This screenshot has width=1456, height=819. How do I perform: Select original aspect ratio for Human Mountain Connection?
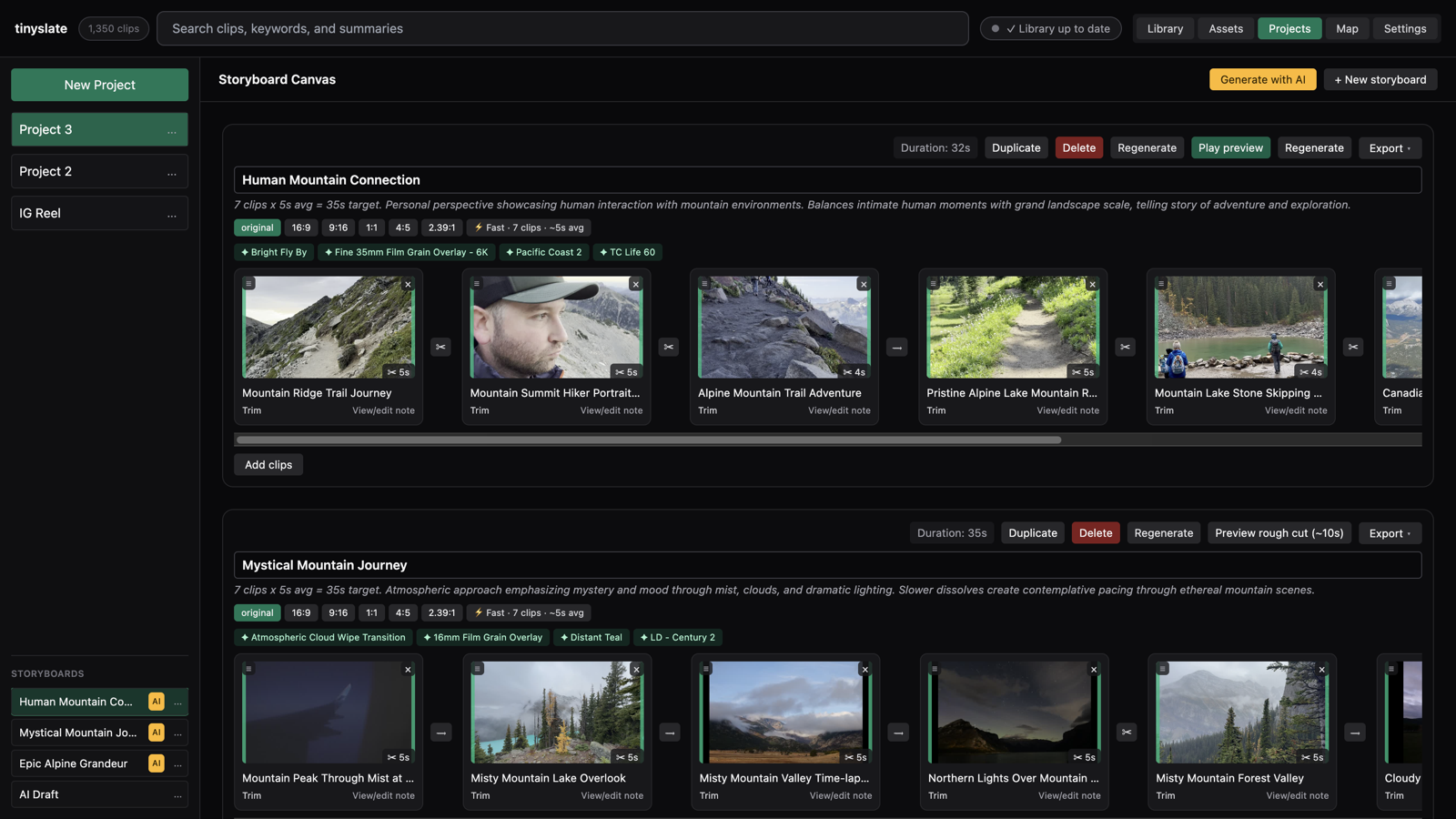click(257, 227)
